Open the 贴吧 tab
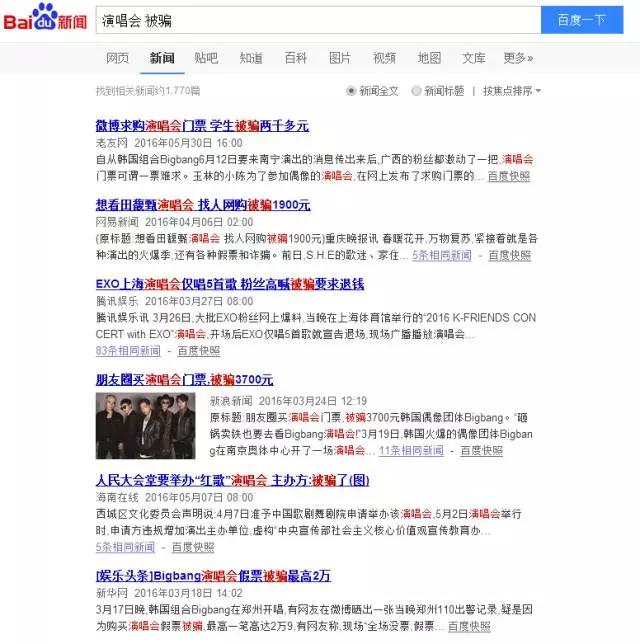The image size is (640, 644). tap(206, 58)
